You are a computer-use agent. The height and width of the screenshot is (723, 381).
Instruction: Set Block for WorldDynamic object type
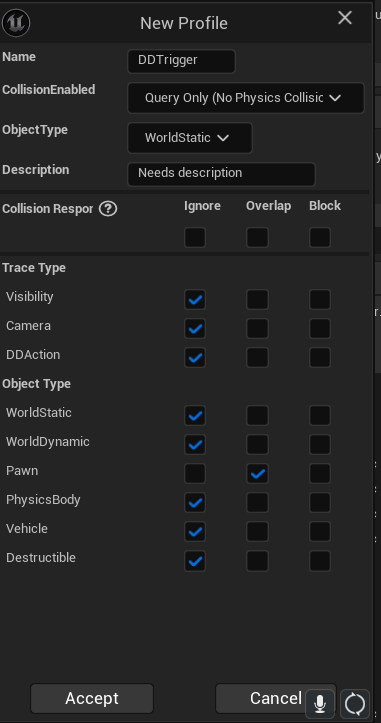coord(320,444)
